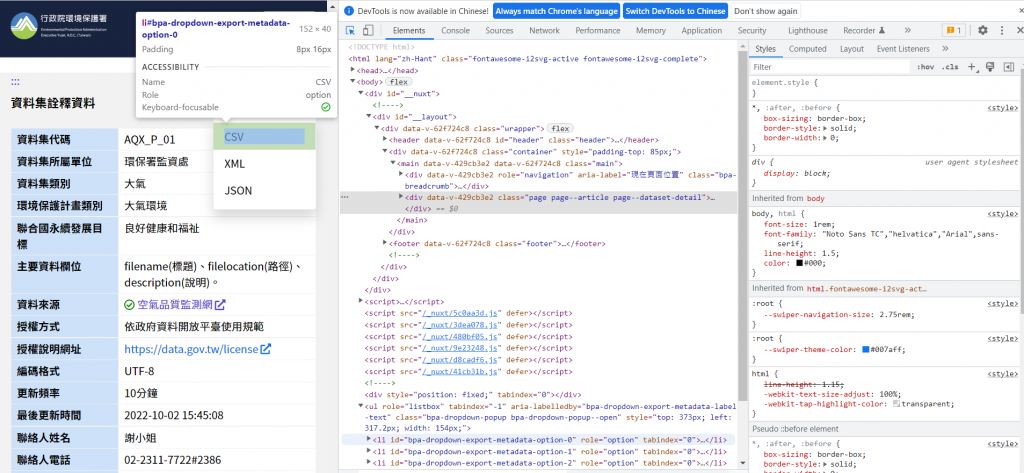Click the #007aff blue color swatch
Viewport: 1024px width, 473px height.
(866, 350)
